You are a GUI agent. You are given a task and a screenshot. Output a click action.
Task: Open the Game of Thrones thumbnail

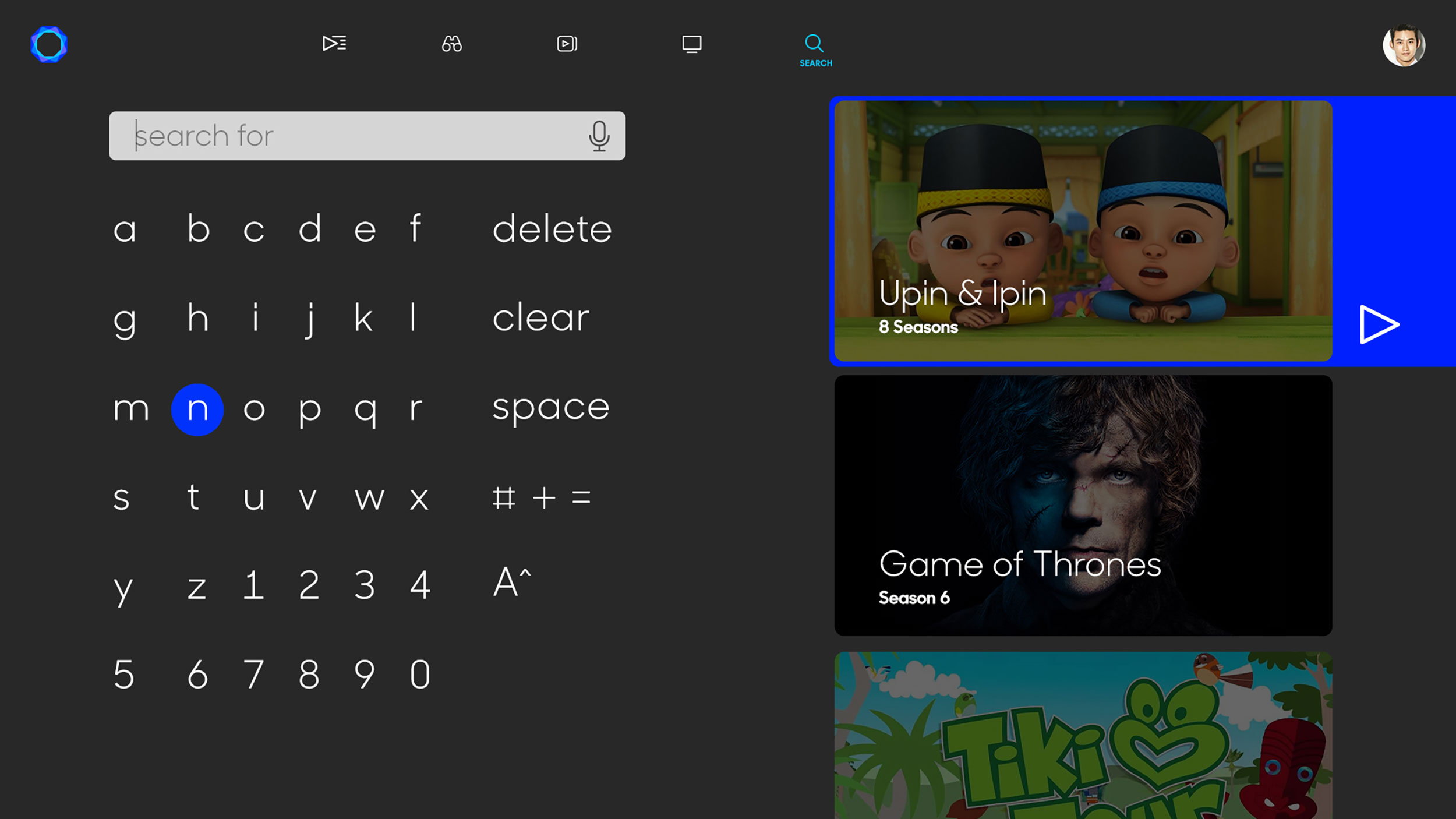click(x=1083, y=505)
